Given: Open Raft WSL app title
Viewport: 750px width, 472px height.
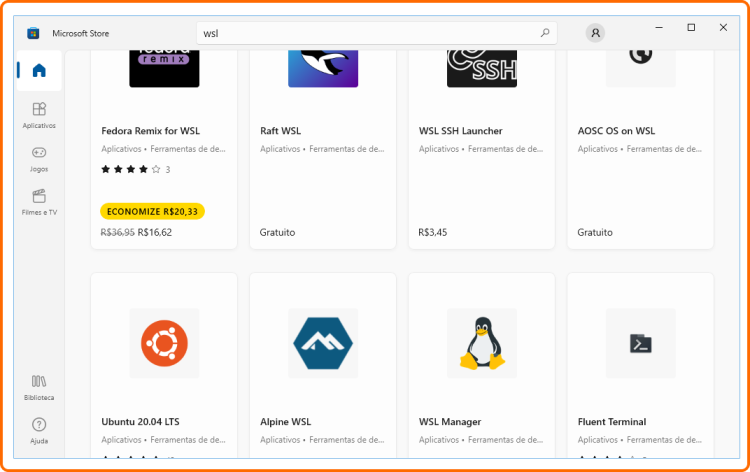Looking at the screenshot, I should tap(280, 131).
